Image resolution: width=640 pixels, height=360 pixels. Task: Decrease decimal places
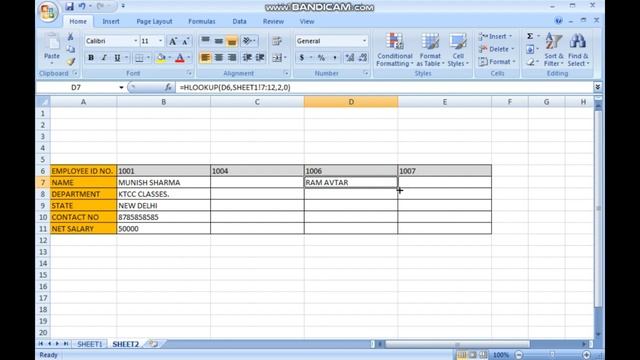(363, 58)
